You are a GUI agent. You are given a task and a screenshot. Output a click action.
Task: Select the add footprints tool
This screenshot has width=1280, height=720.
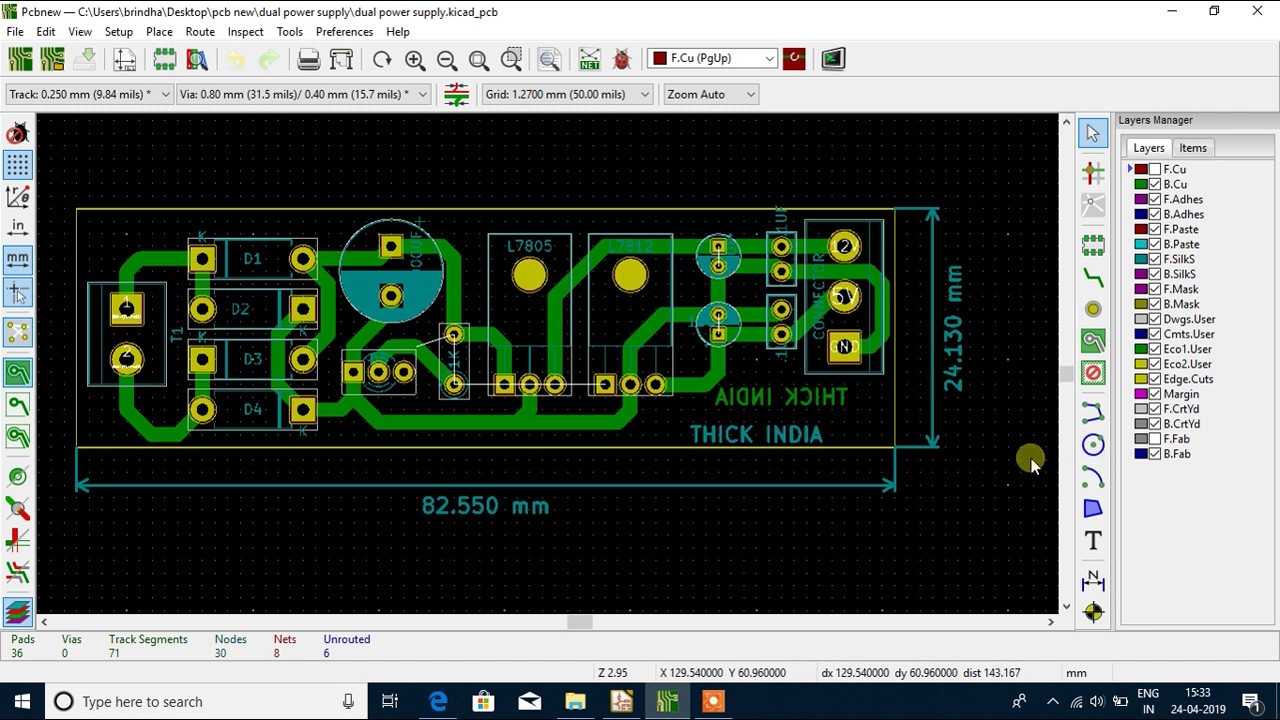click(x=1093, y=244)
